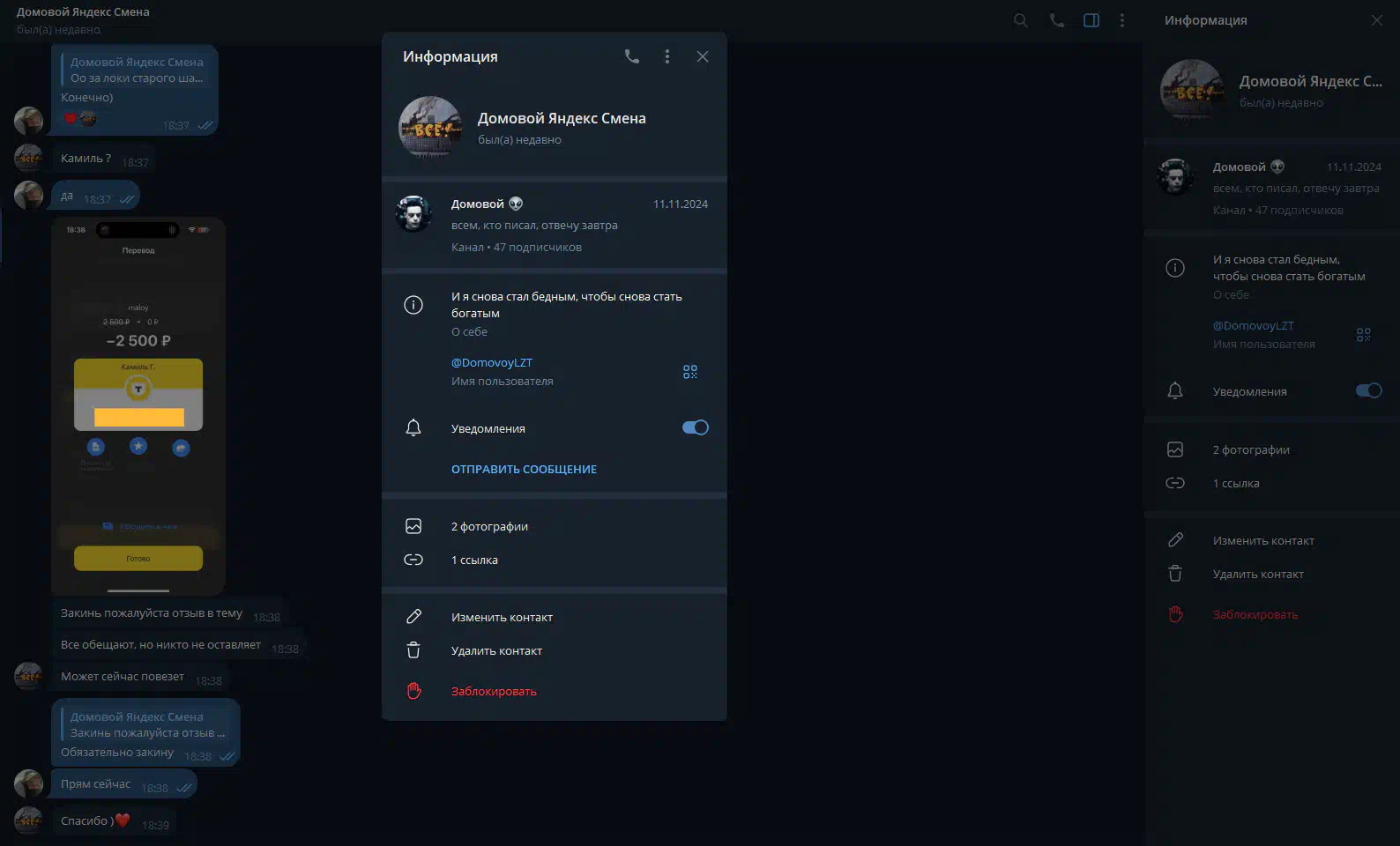Click bell icon in right side panel
This screenshot has height=846, width=1400.
point(1175,390)
